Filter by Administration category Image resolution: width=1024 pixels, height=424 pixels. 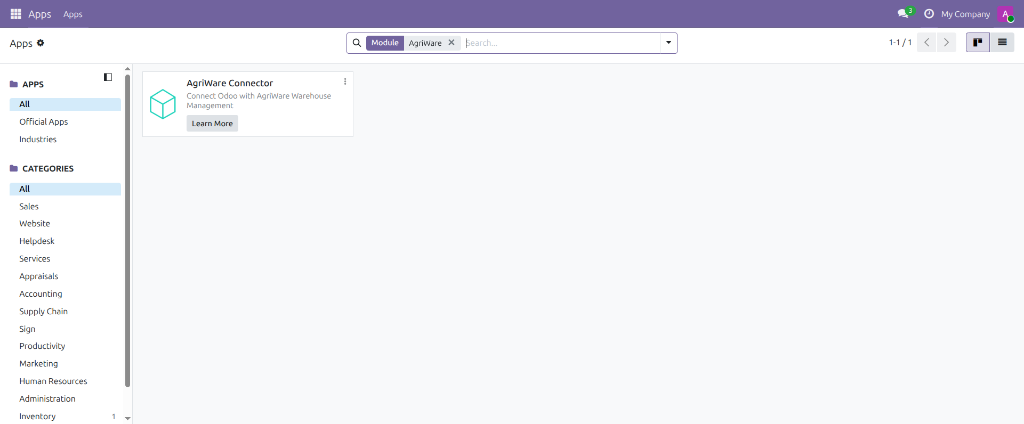(65, 399)
